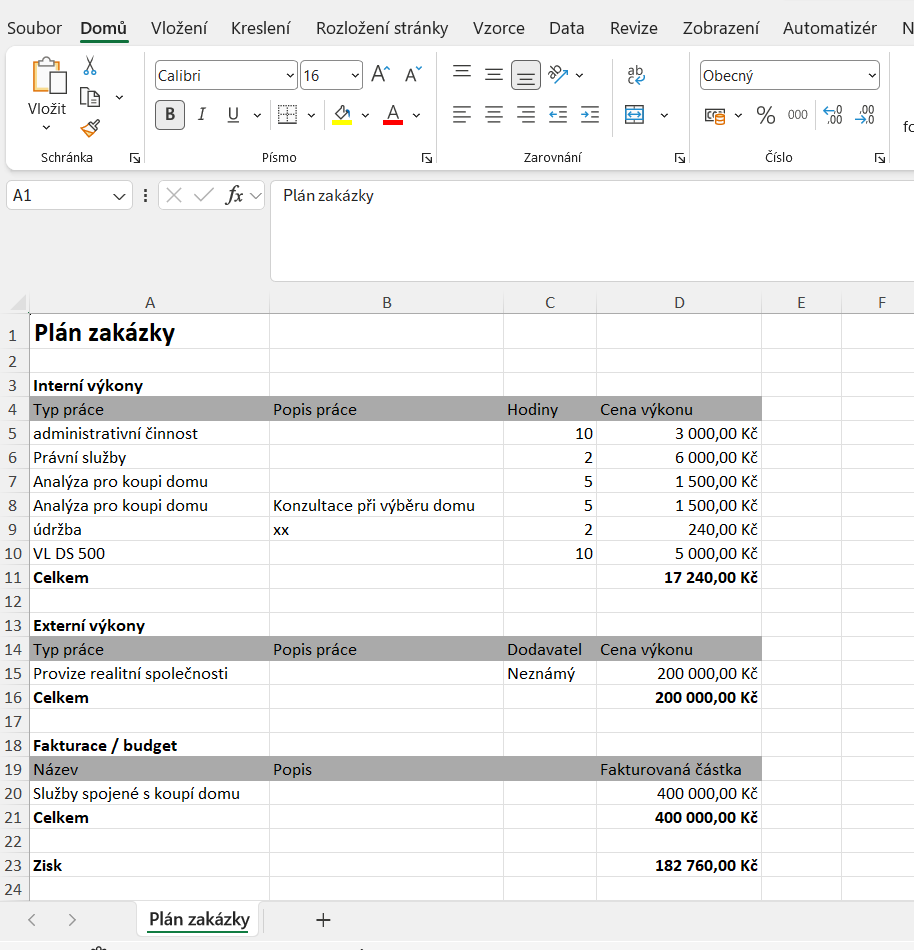Open Schránka dialog launcher
This screenshot has width=914, height=950.
134,158
